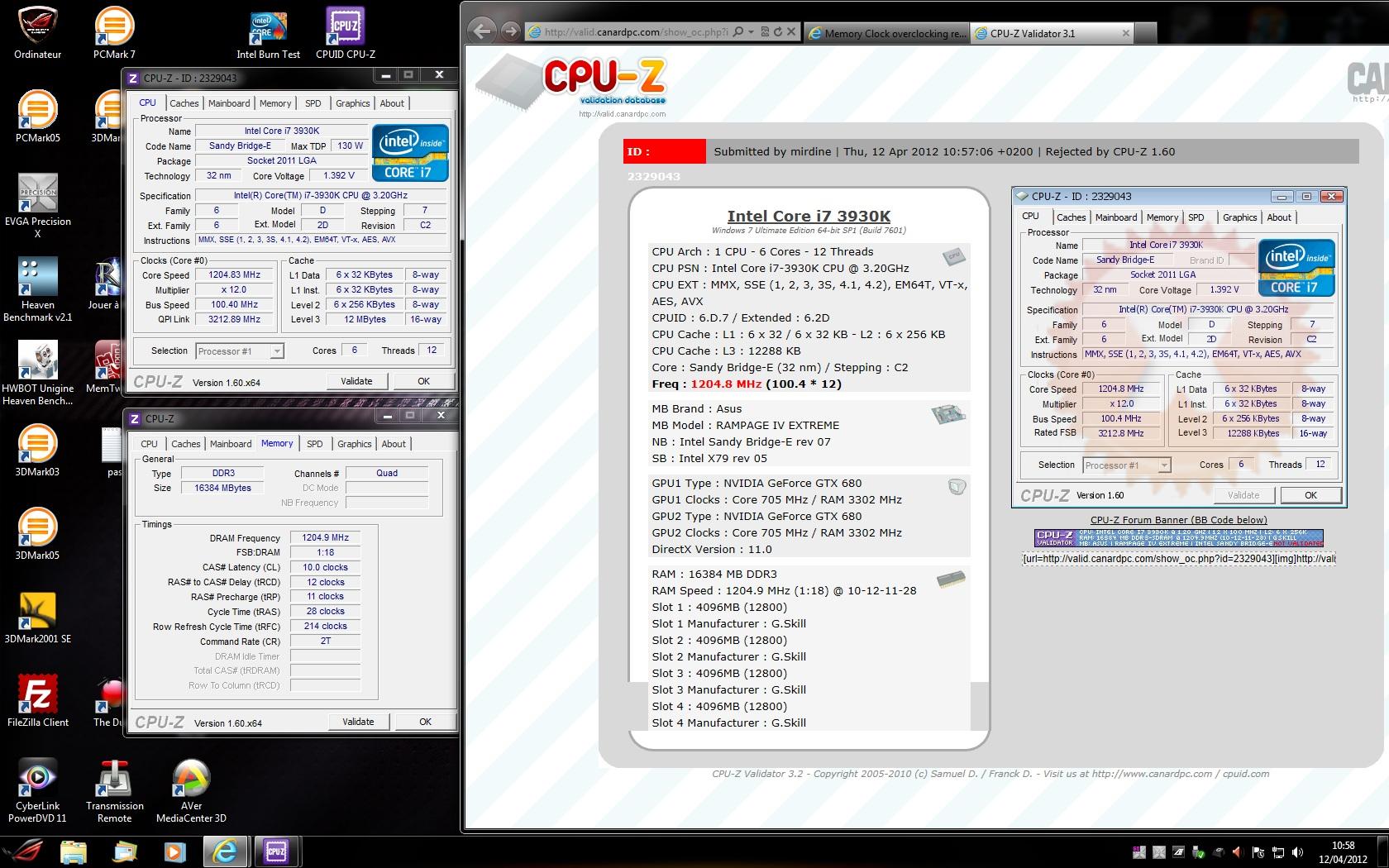Launch CyberLink PowerDVD 11 shortcut
This screenshot has width=1389, height=868.
37,791
